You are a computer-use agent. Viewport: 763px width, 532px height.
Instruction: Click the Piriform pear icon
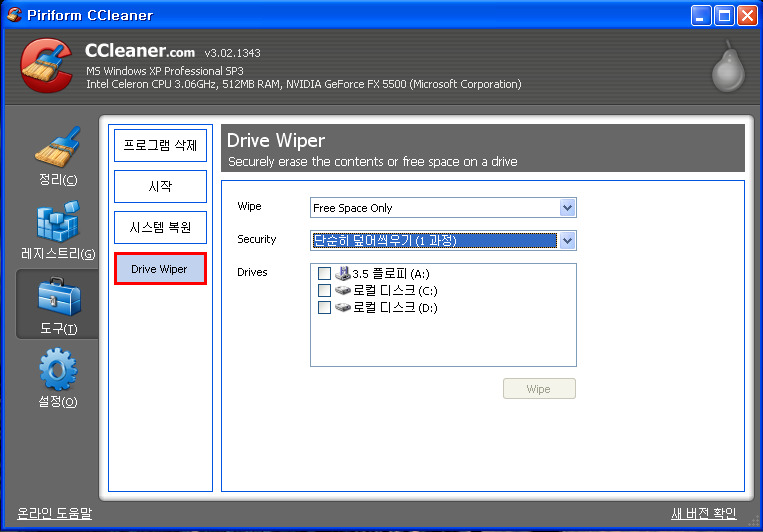[728, 67]
